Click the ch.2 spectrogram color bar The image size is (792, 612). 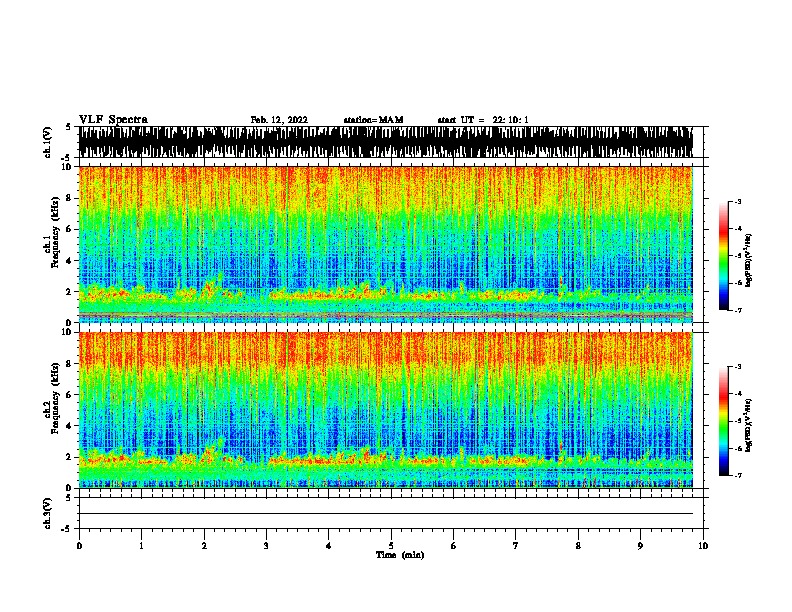724,421
